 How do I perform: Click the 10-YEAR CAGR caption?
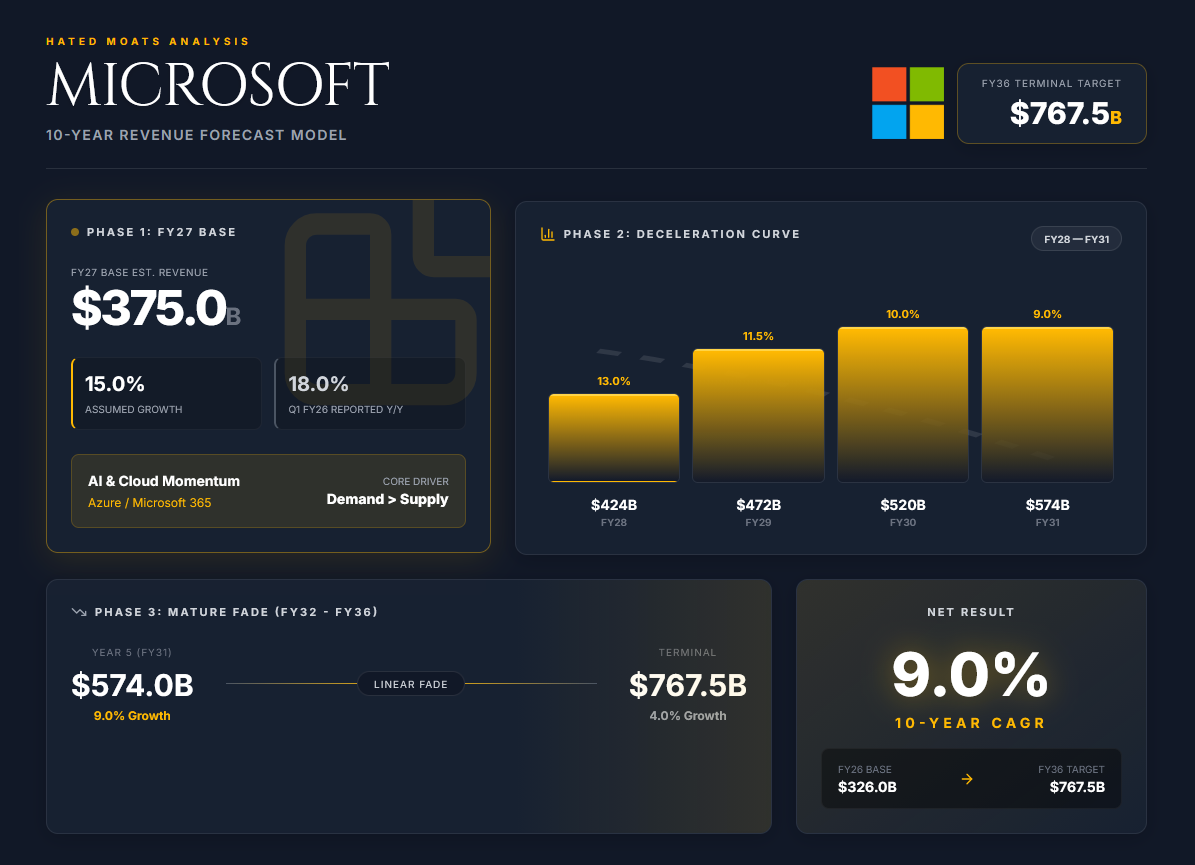tap(970, 722)
